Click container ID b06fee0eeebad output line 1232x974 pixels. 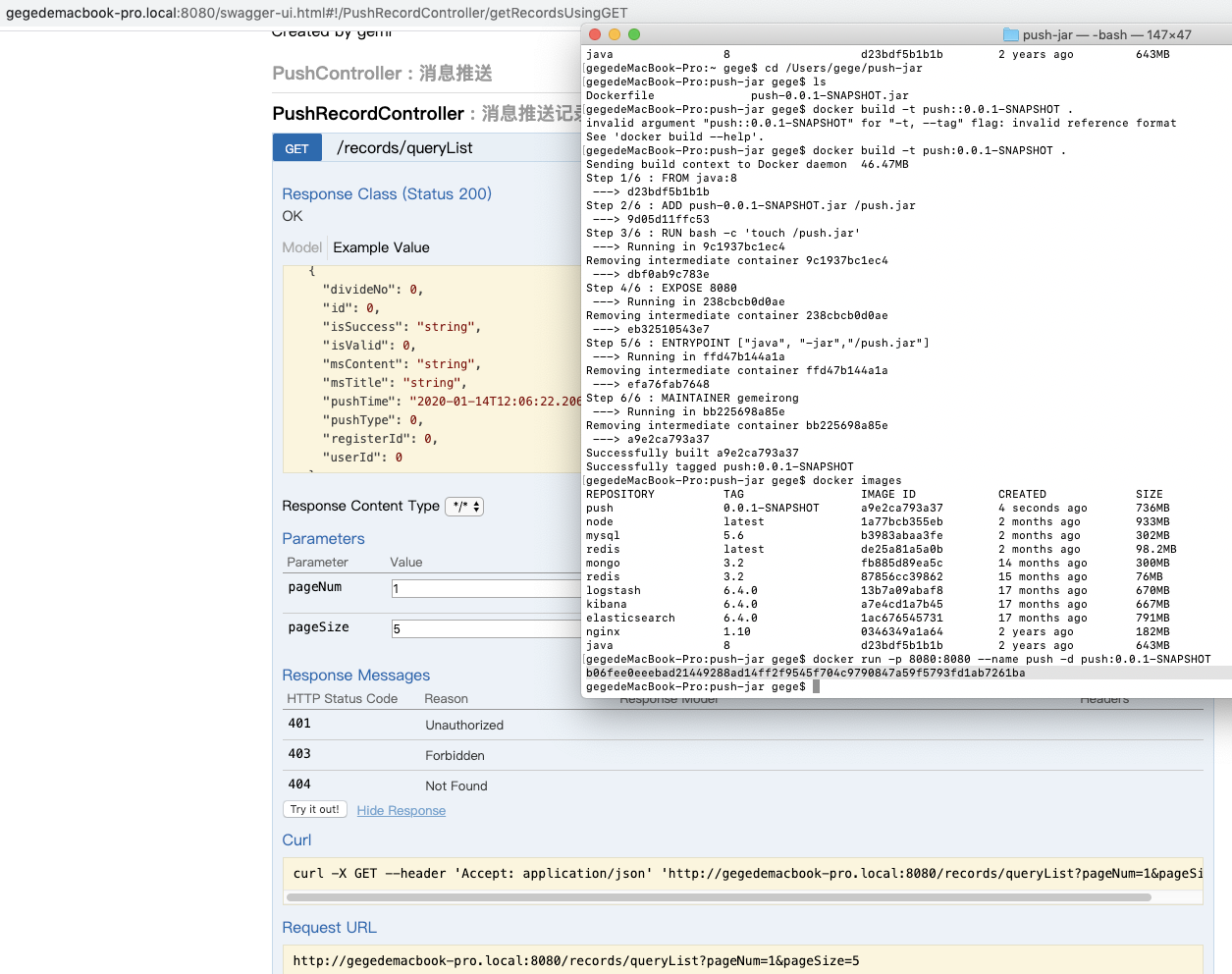pos(805,673)
